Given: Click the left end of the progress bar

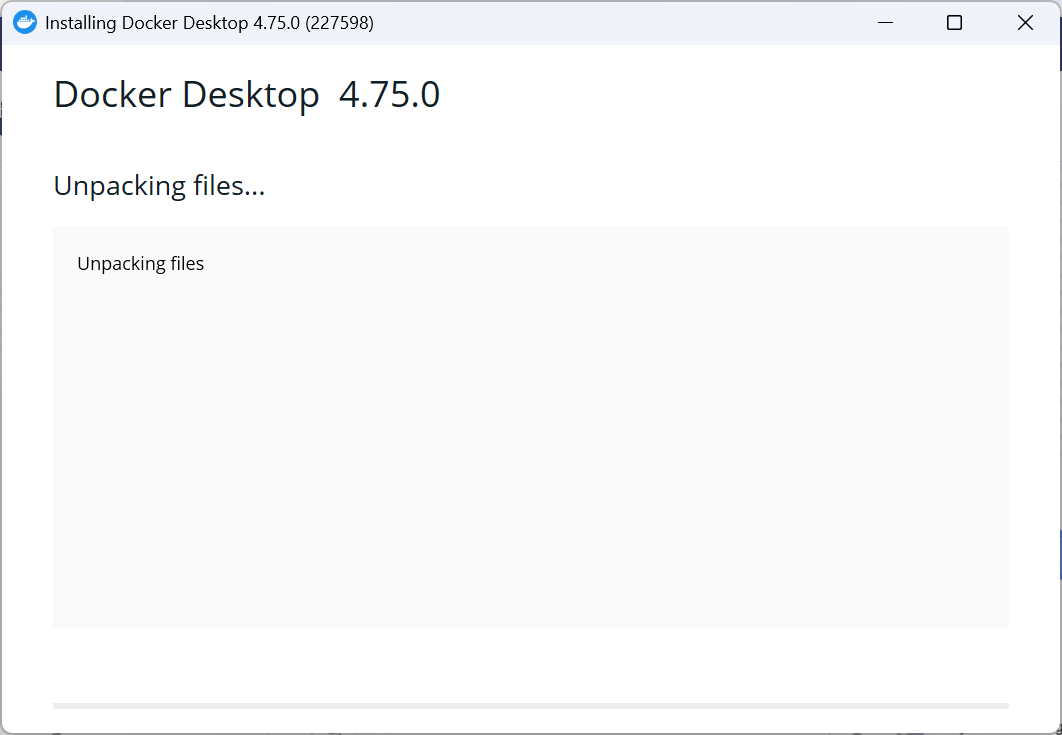Looking at the screenshot, I should [x=58, y=706].
